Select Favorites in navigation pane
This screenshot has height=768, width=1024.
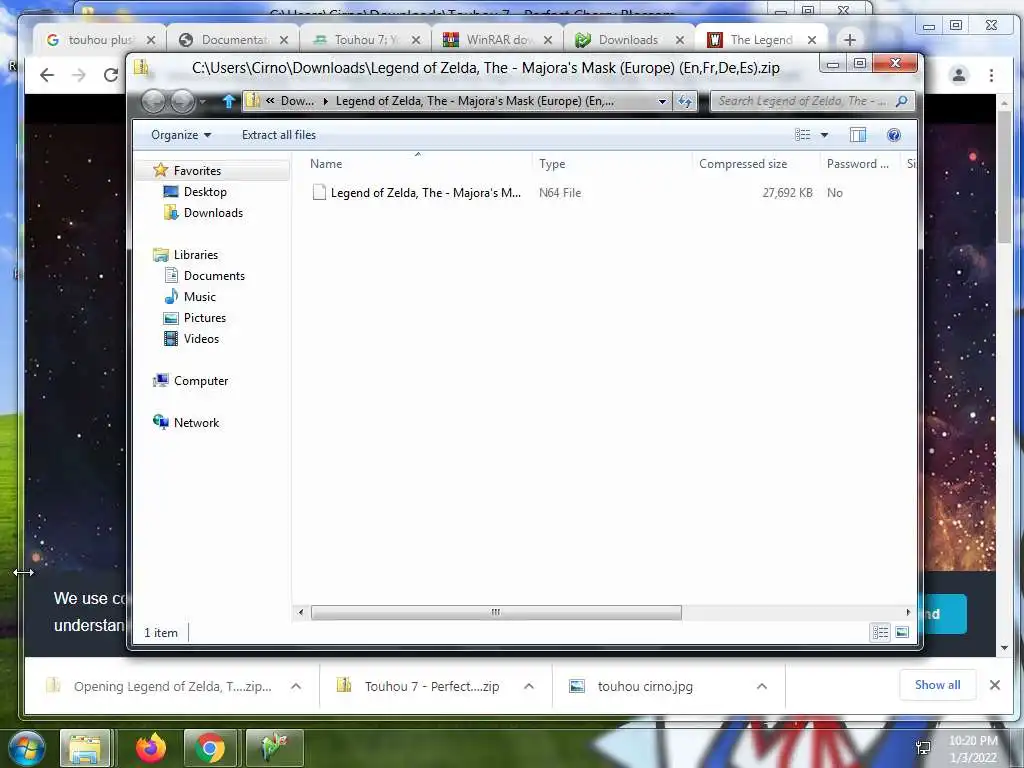coord(197,170)
